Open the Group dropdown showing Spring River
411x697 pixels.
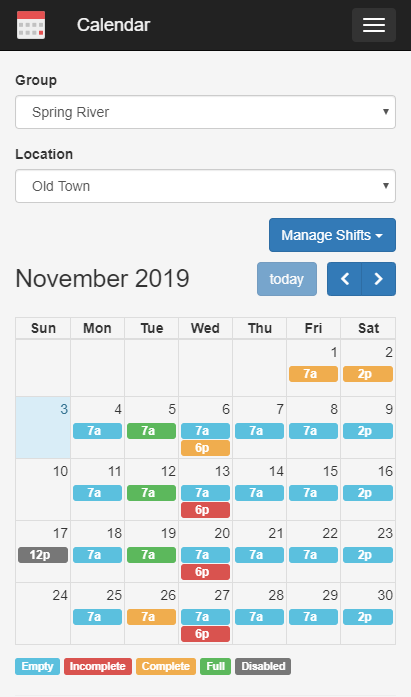(x=205, y=112)
